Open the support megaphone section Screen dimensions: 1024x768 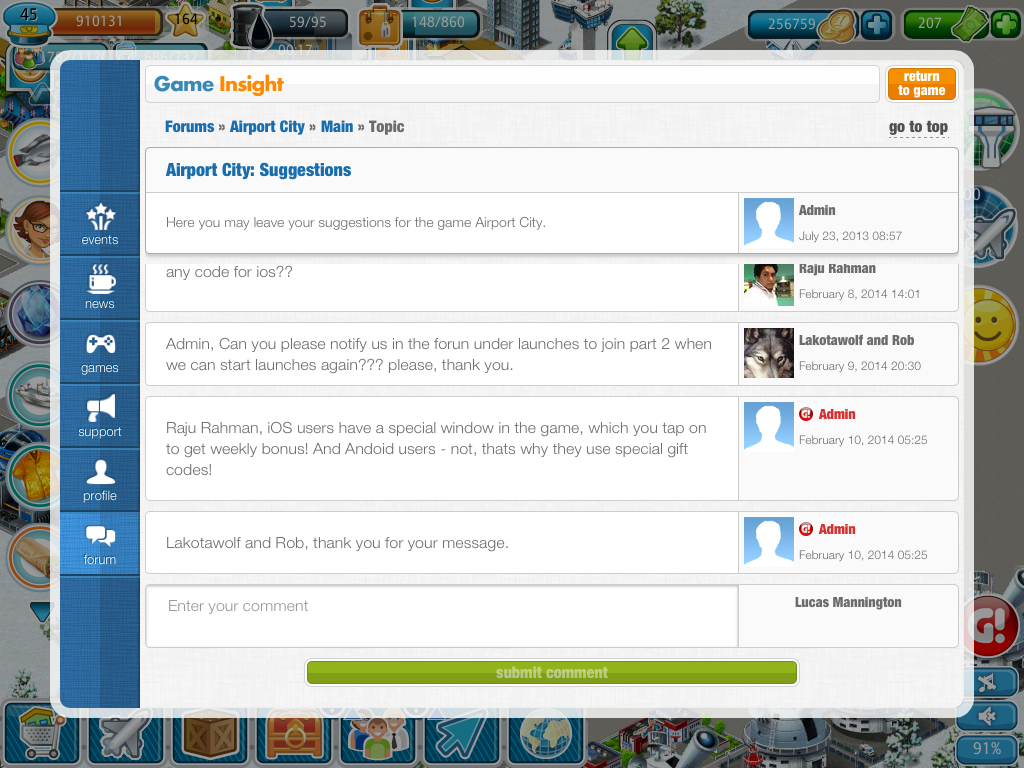tap(100, 416)
